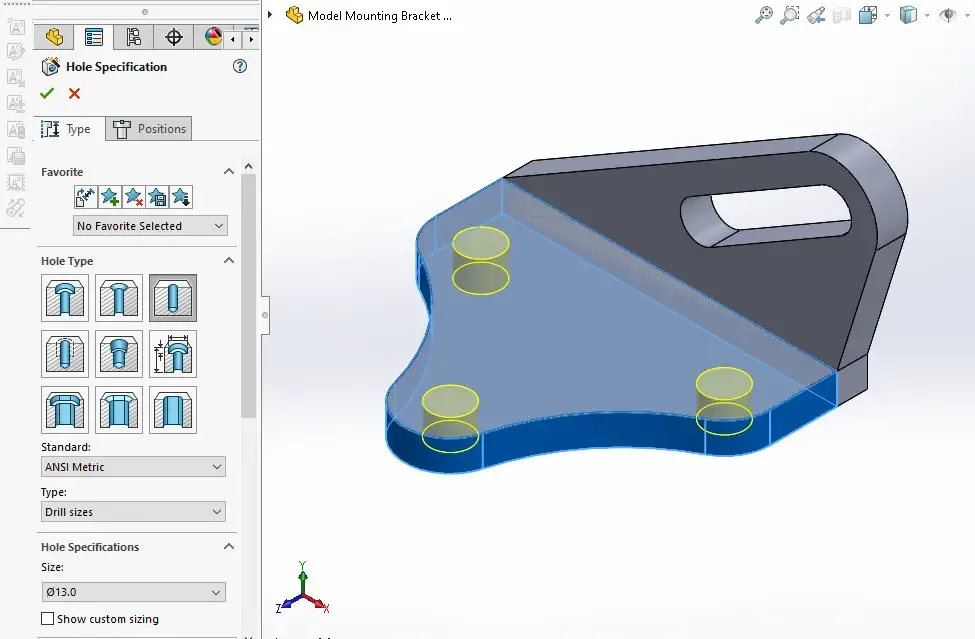Click the Display Style icon
975x639 pixels.
point(908,15)
